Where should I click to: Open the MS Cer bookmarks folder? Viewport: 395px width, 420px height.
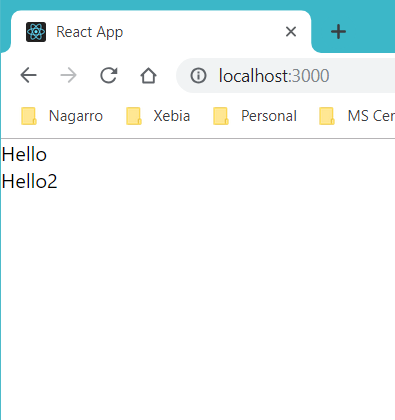pos(356,116)
